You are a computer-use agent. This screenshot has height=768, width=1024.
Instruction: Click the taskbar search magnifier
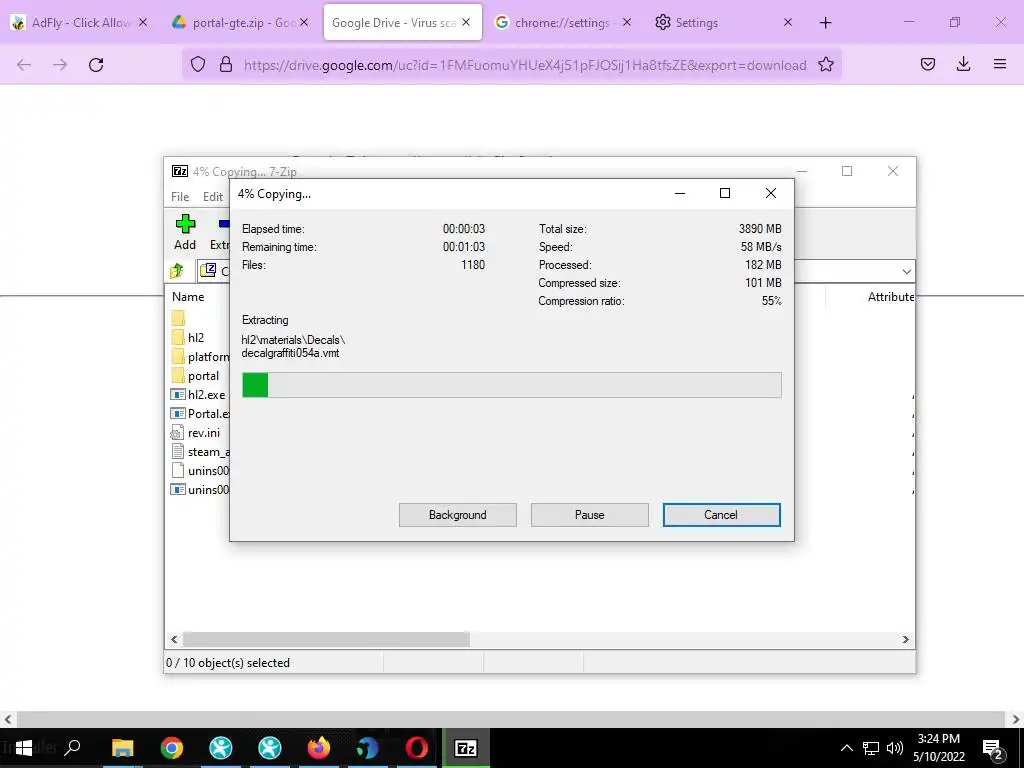(x=72, y=748)
